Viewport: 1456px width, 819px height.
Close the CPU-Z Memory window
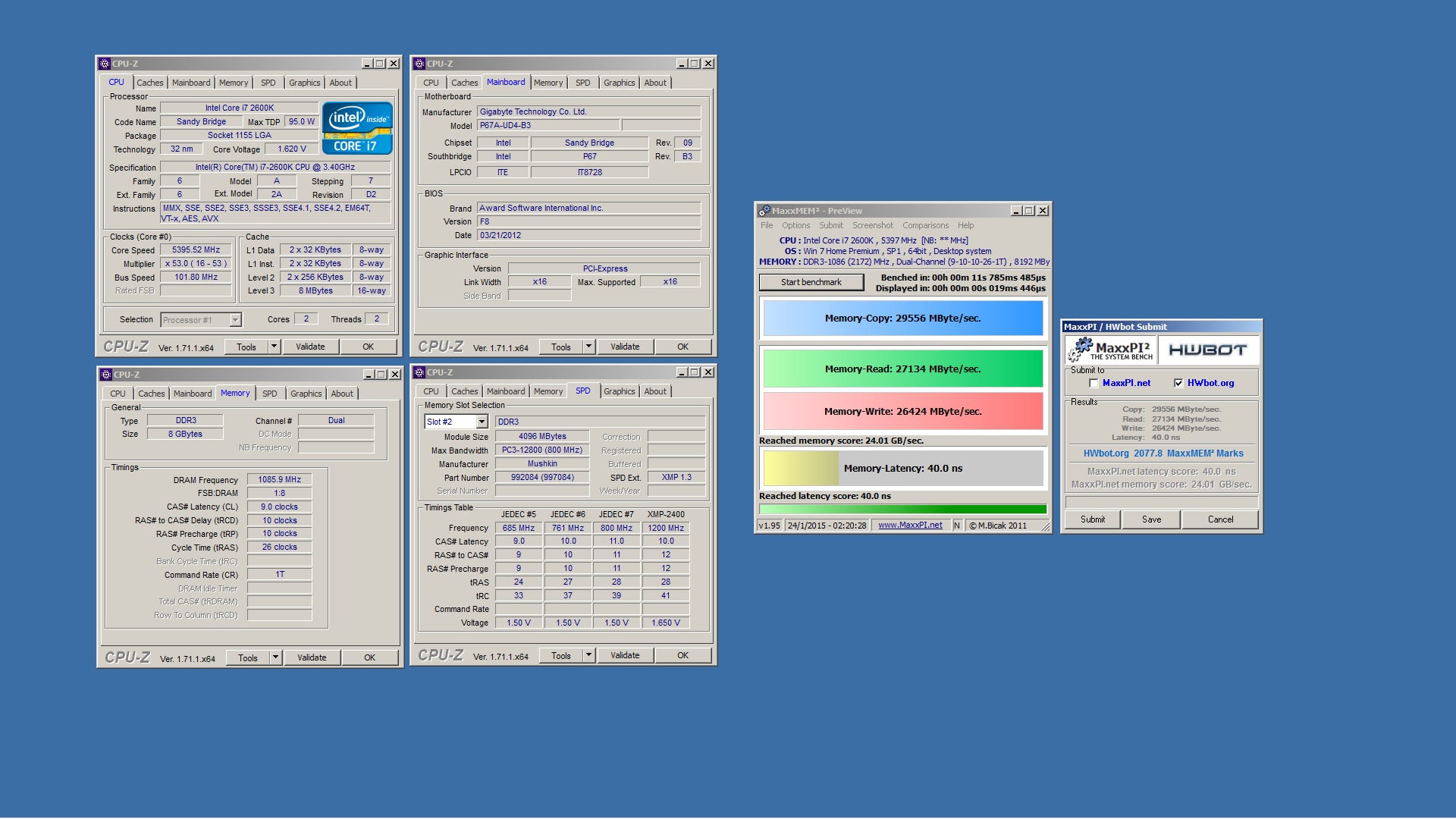click(x=394, y=375)
